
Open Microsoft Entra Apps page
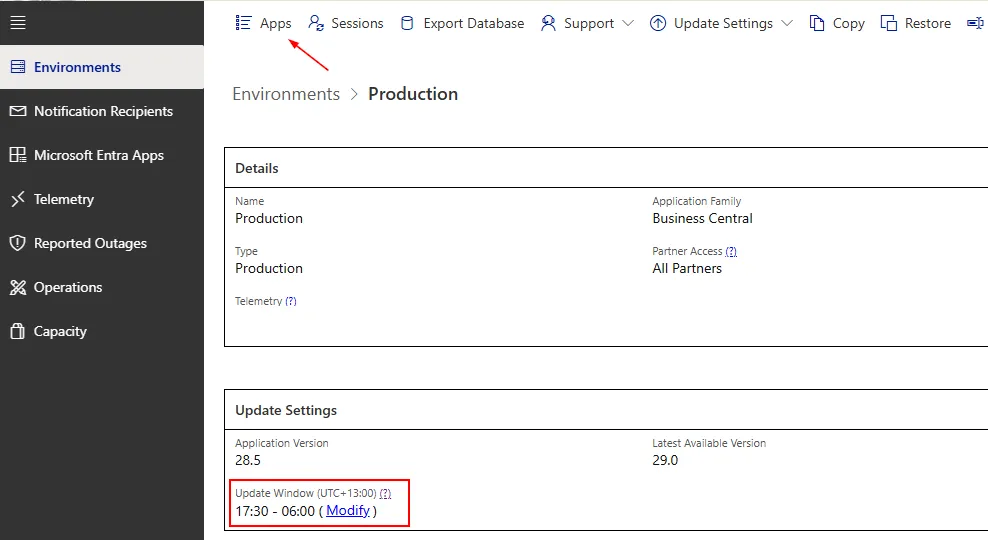coord(102,155)
